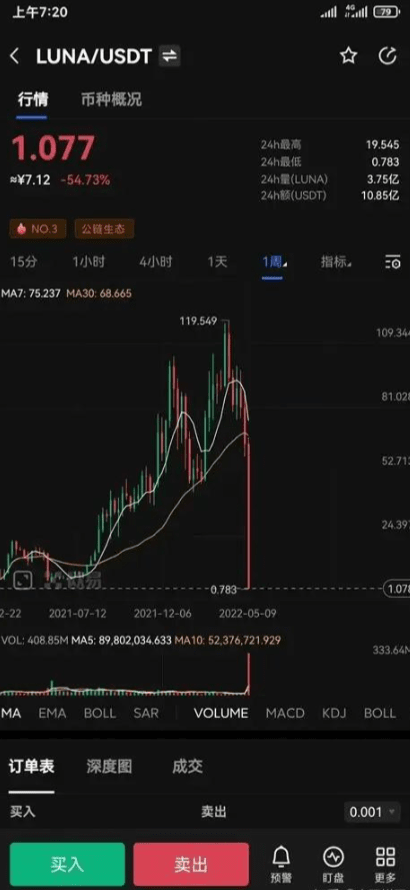Viewport: 410px width, 890px height.
Task: Switch to the 币种概况 tab
Action: pyautogui.click(x=111, y=100)
